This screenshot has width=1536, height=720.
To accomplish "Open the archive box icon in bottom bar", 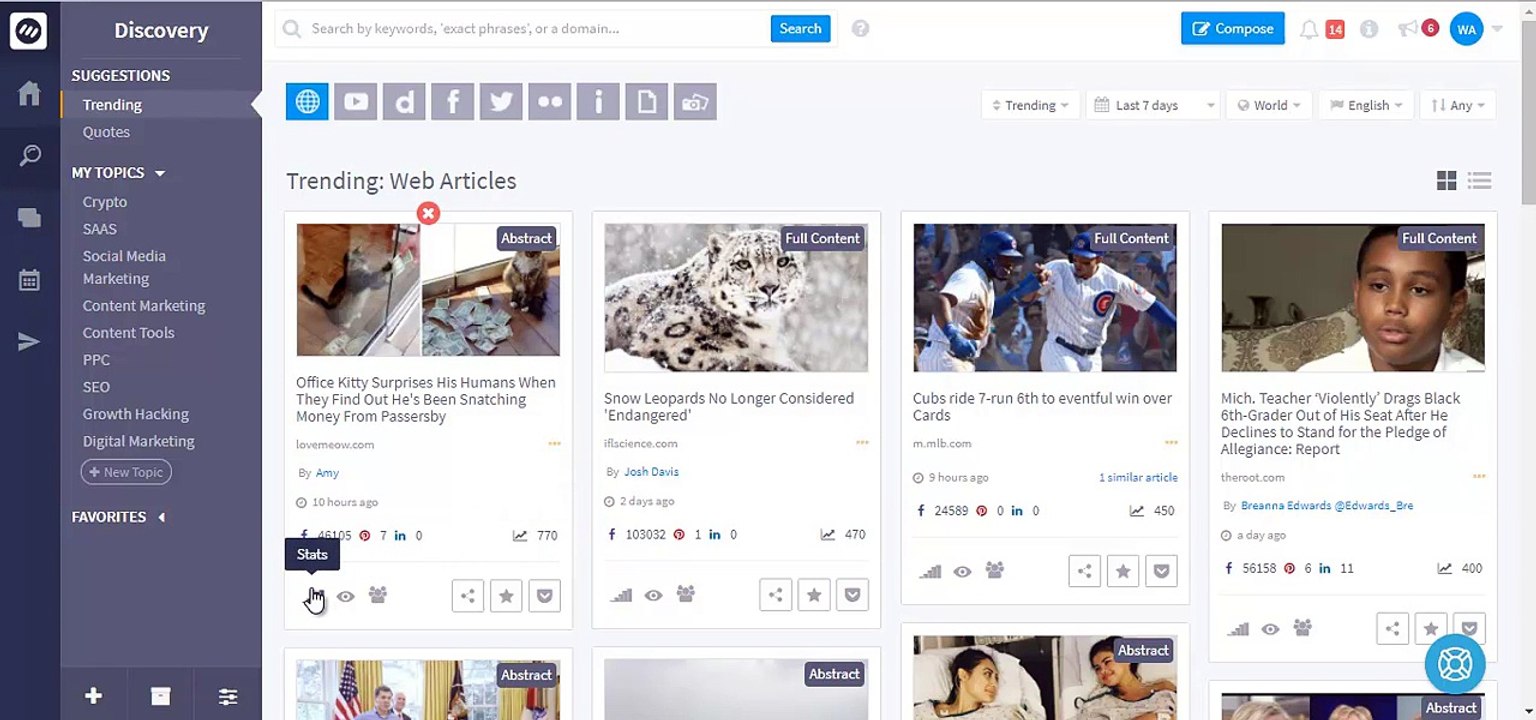I will tap(160, 697).
